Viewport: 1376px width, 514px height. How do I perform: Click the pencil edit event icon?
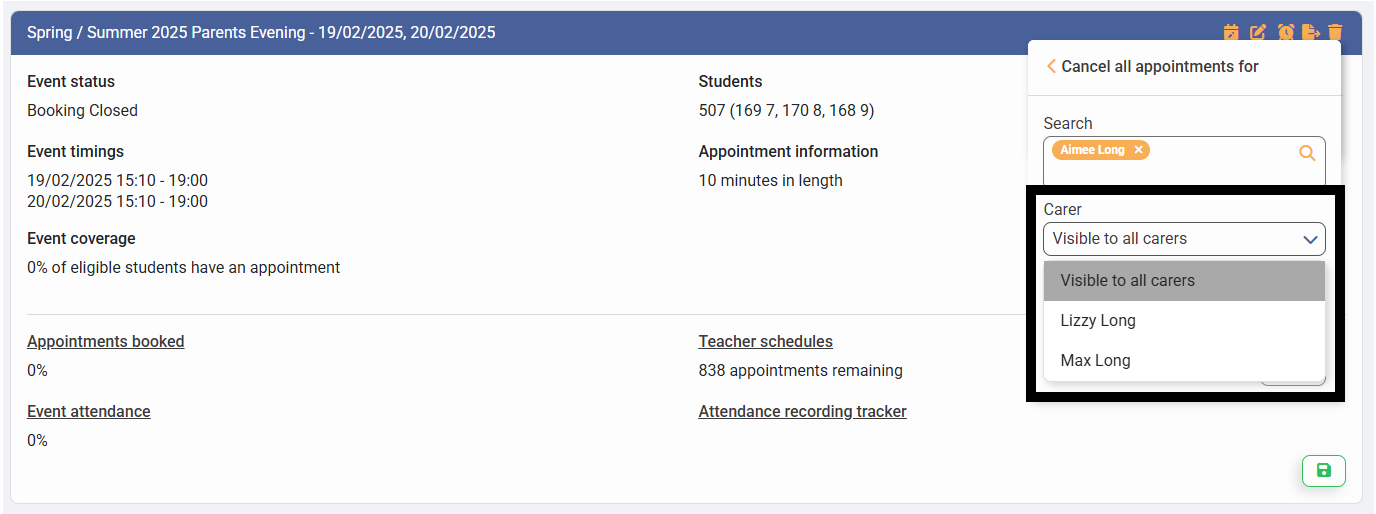[x=1258, y=32]
